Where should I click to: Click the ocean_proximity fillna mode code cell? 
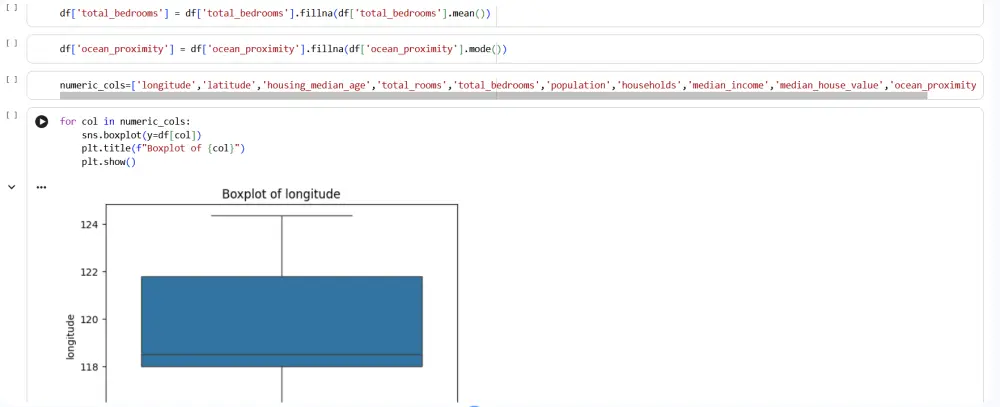coord(504,49)
